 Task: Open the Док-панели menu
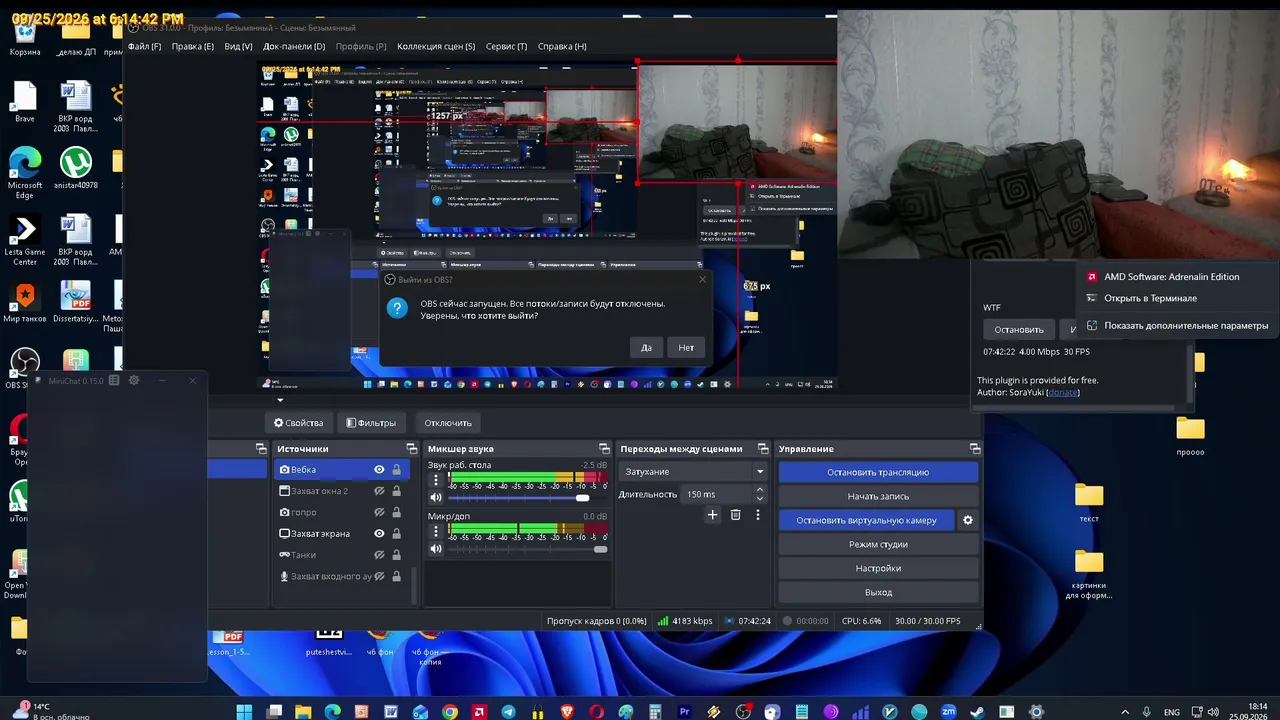click(x=294, y=46)
